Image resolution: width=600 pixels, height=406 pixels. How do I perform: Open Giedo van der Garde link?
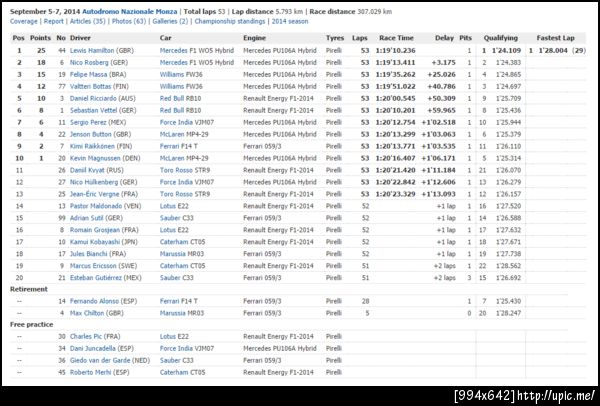(x=100, y=360)
